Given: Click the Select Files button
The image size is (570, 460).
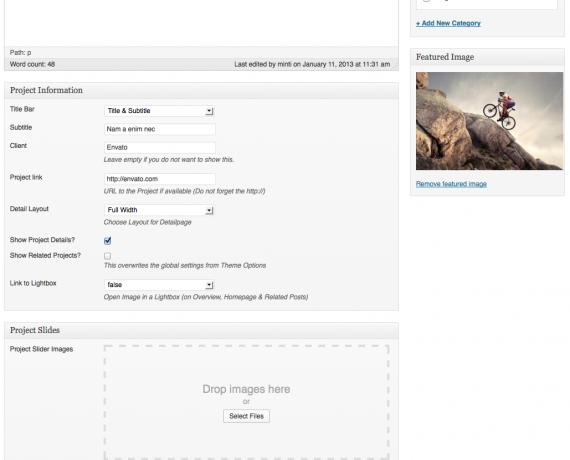Looking at the screenshot, I should coord(246,416).
